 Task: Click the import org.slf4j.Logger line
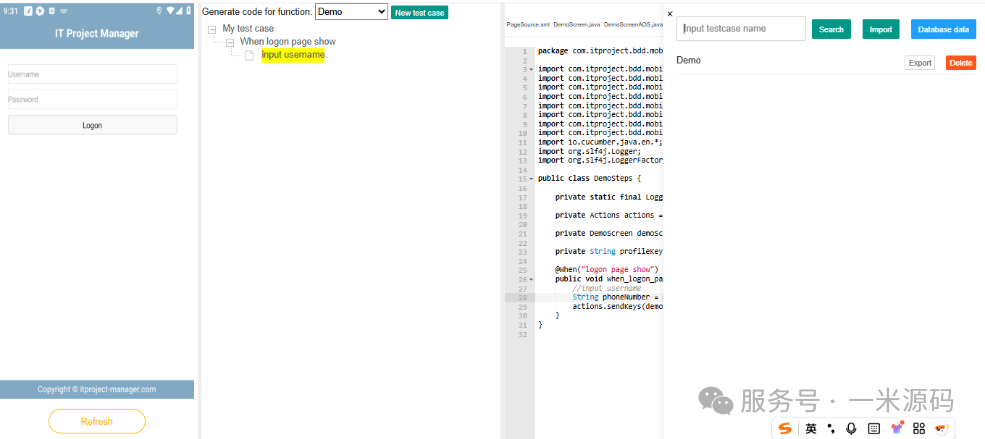point(590,151)
